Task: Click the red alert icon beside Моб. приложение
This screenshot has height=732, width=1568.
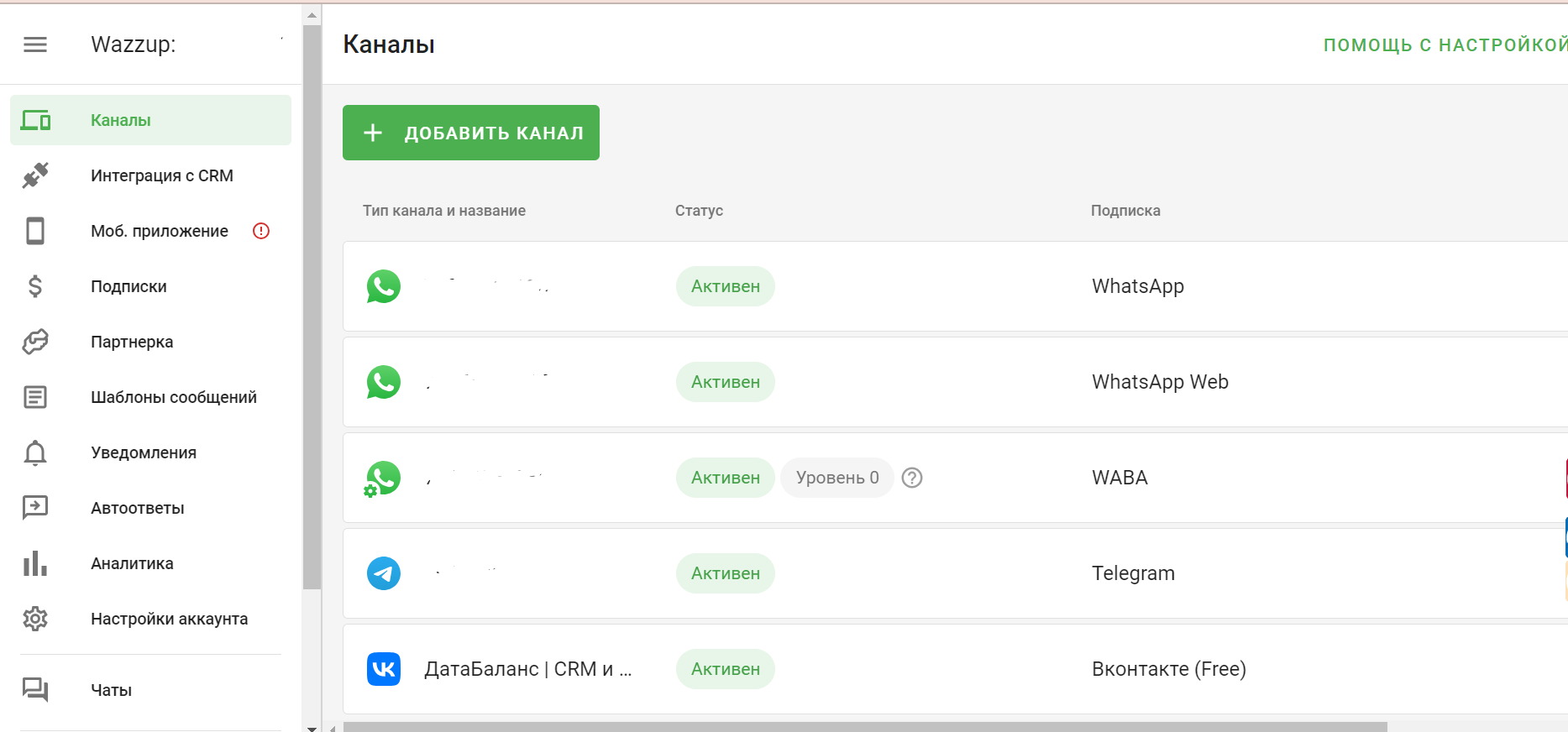Action: (x=261, y=231)
